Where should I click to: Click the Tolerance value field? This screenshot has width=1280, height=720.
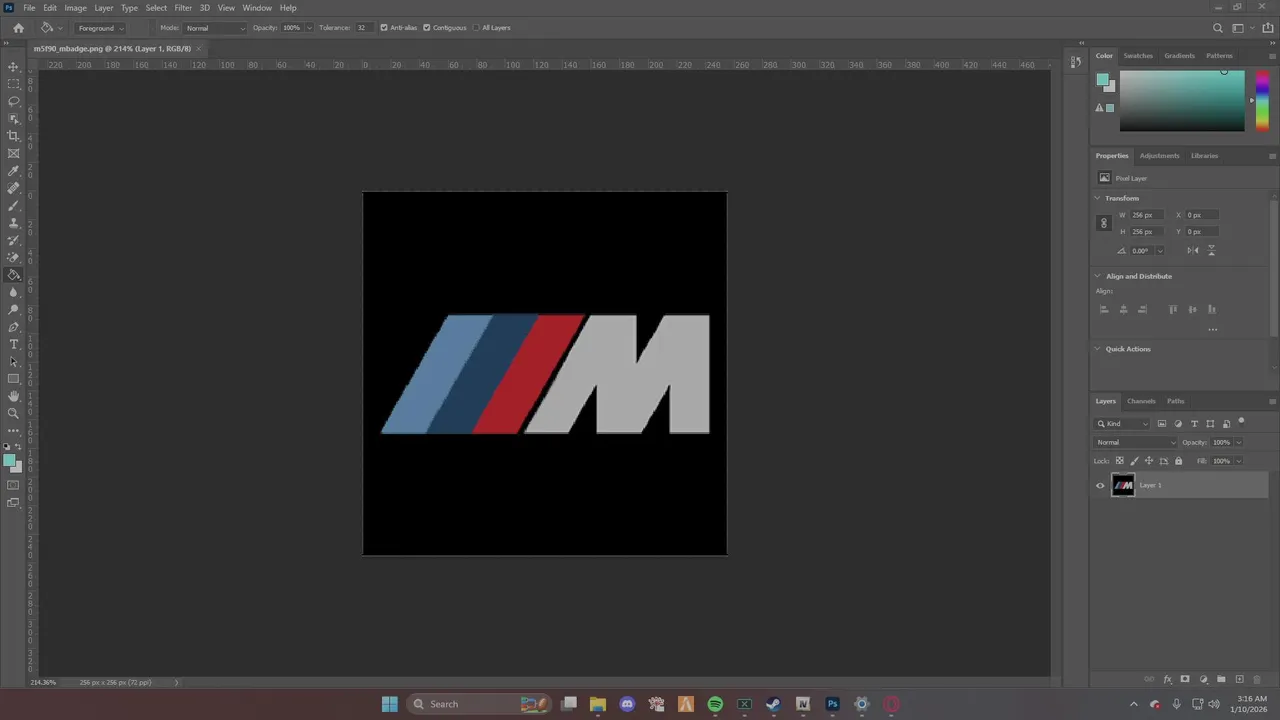362,28
